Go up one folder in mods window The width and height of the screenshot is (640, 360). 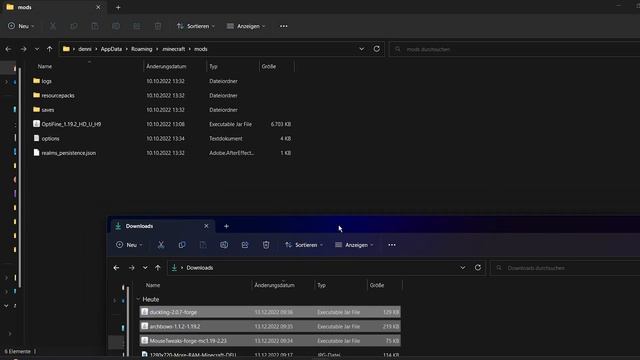pyautogui.click(x=49, y=49)
